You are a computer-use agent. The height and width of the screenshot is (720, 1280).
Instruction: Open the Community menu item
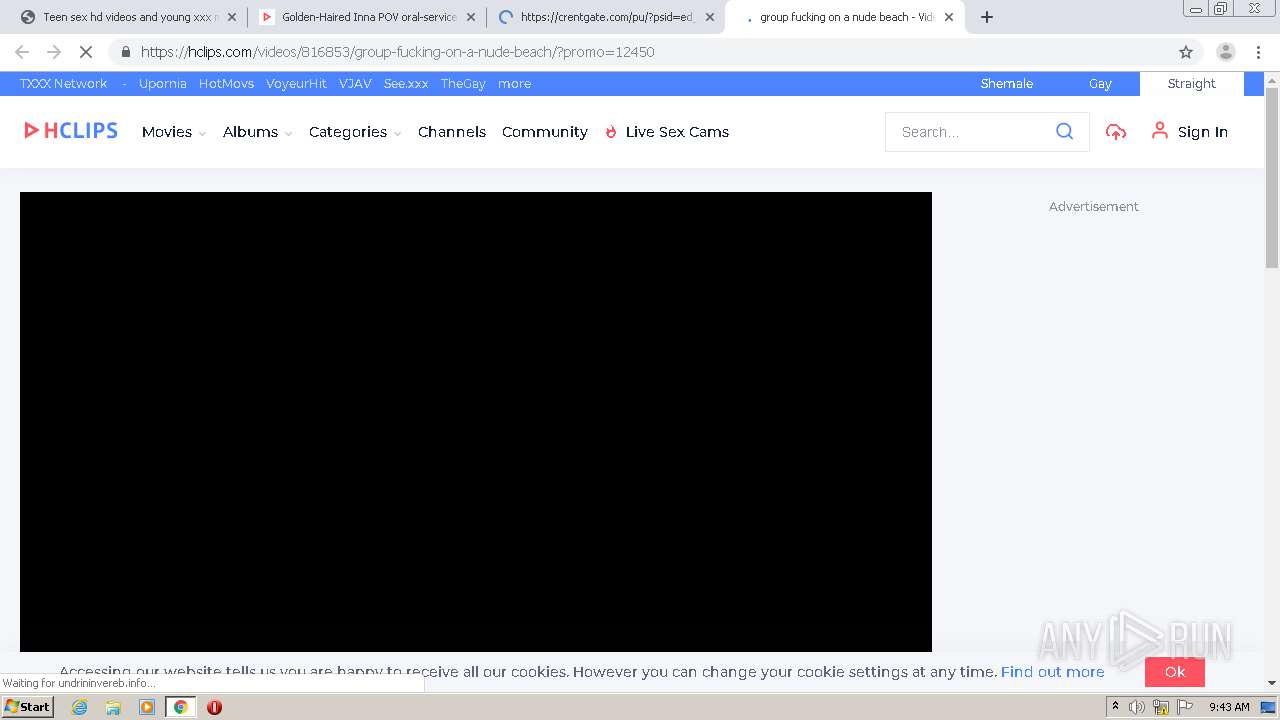[545, 132]
